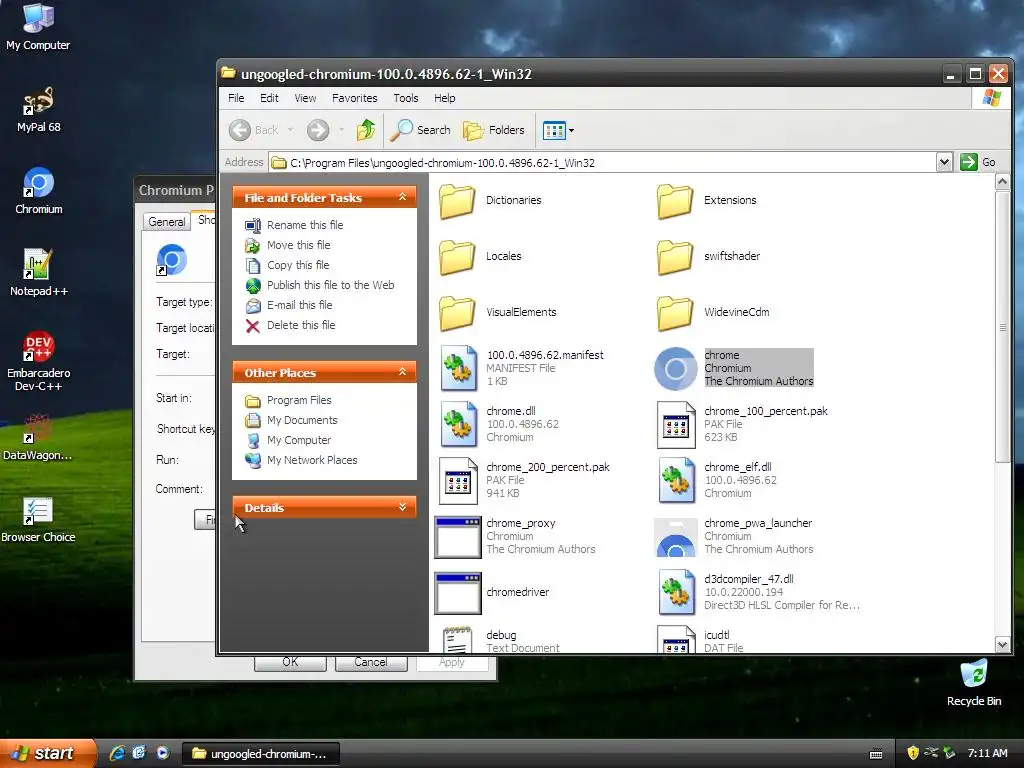1024x768 pixels.
Task: Expand the Details panel
Action: (403, 507)
